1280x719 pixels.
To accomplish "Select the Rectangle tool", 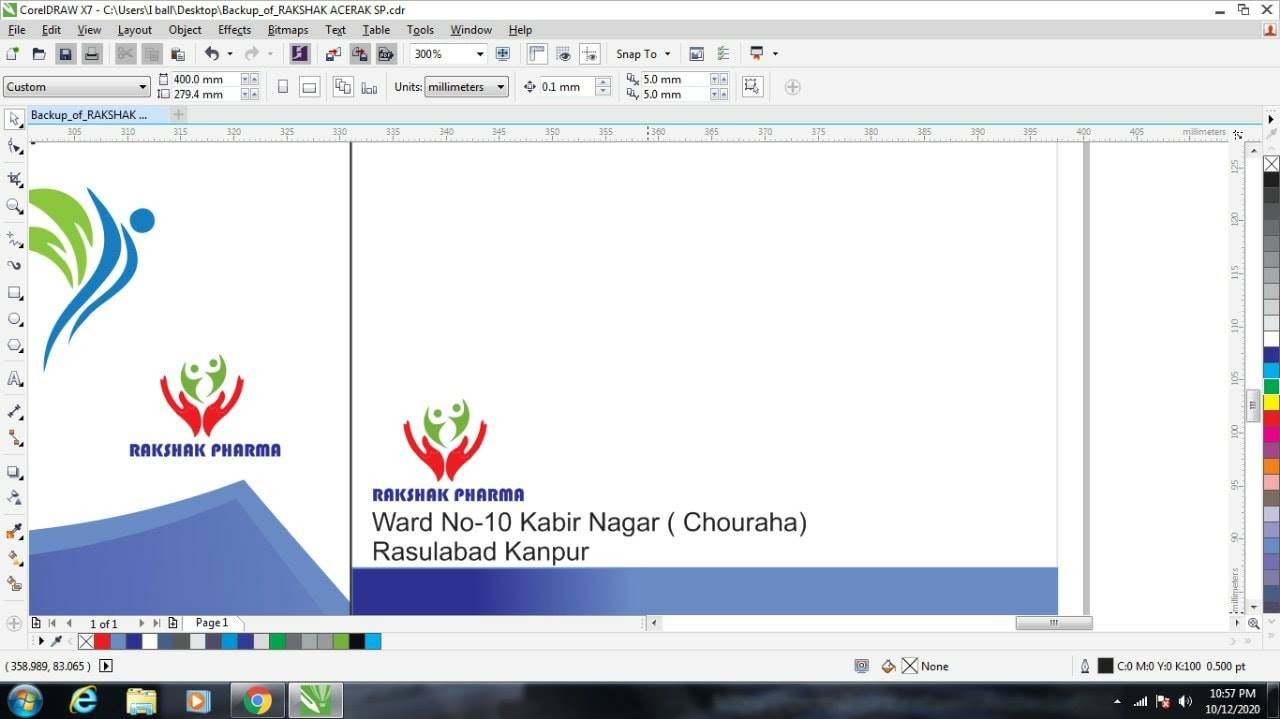I will (x=15, y=293).
